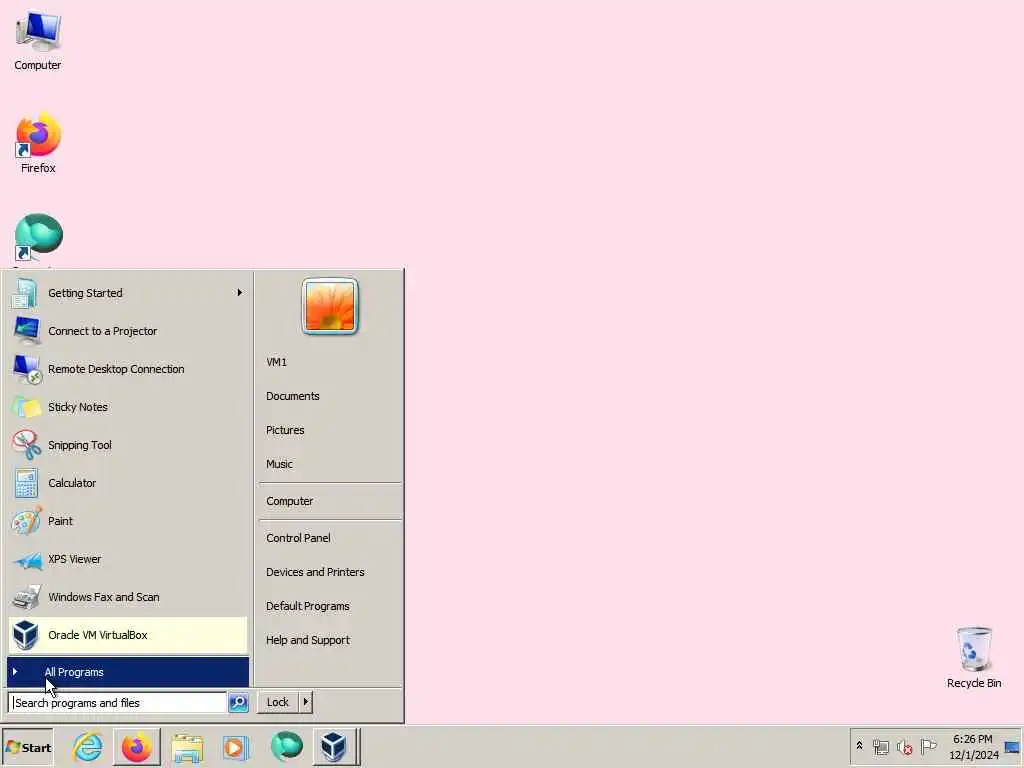Viewport: 1024px width, 768px height.
Task: Expand Getting Started submenu arrow
Action: [x=240, y=293]
